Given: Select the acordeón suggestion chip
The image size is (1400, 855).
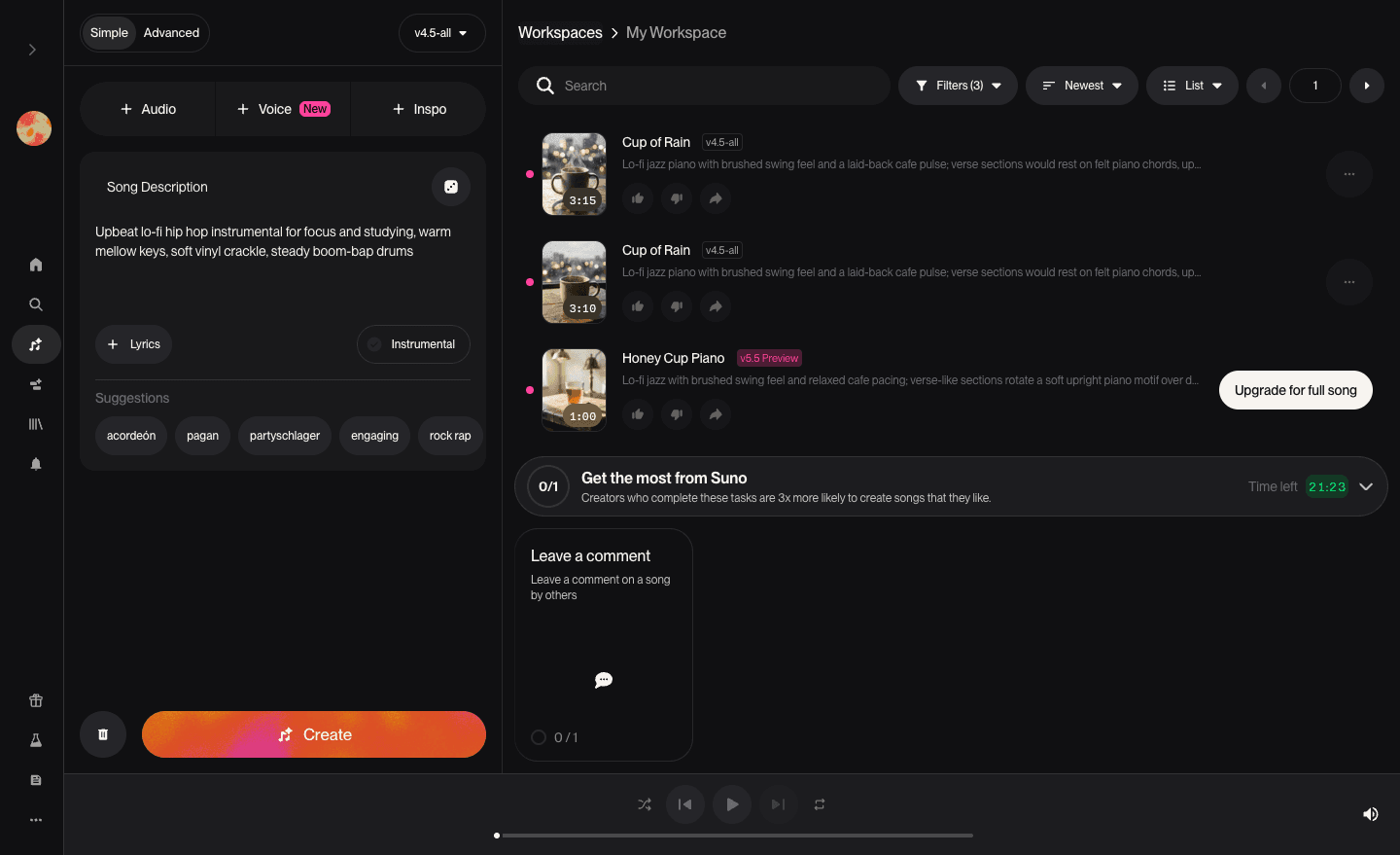Looking at the screenshot, I should 131,436.
